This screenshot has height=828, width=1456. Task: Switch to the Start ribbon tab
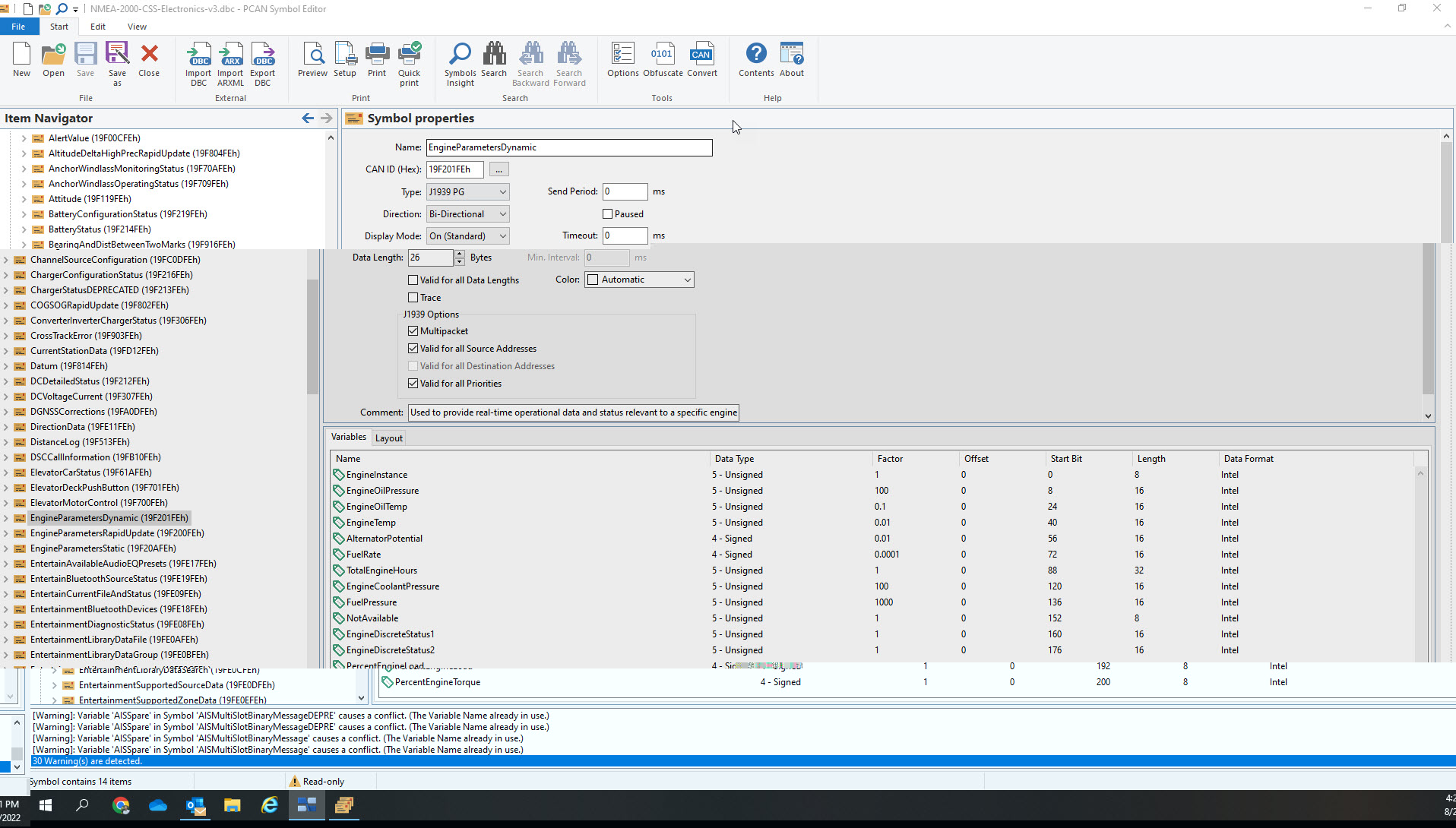tap(59, 27)
